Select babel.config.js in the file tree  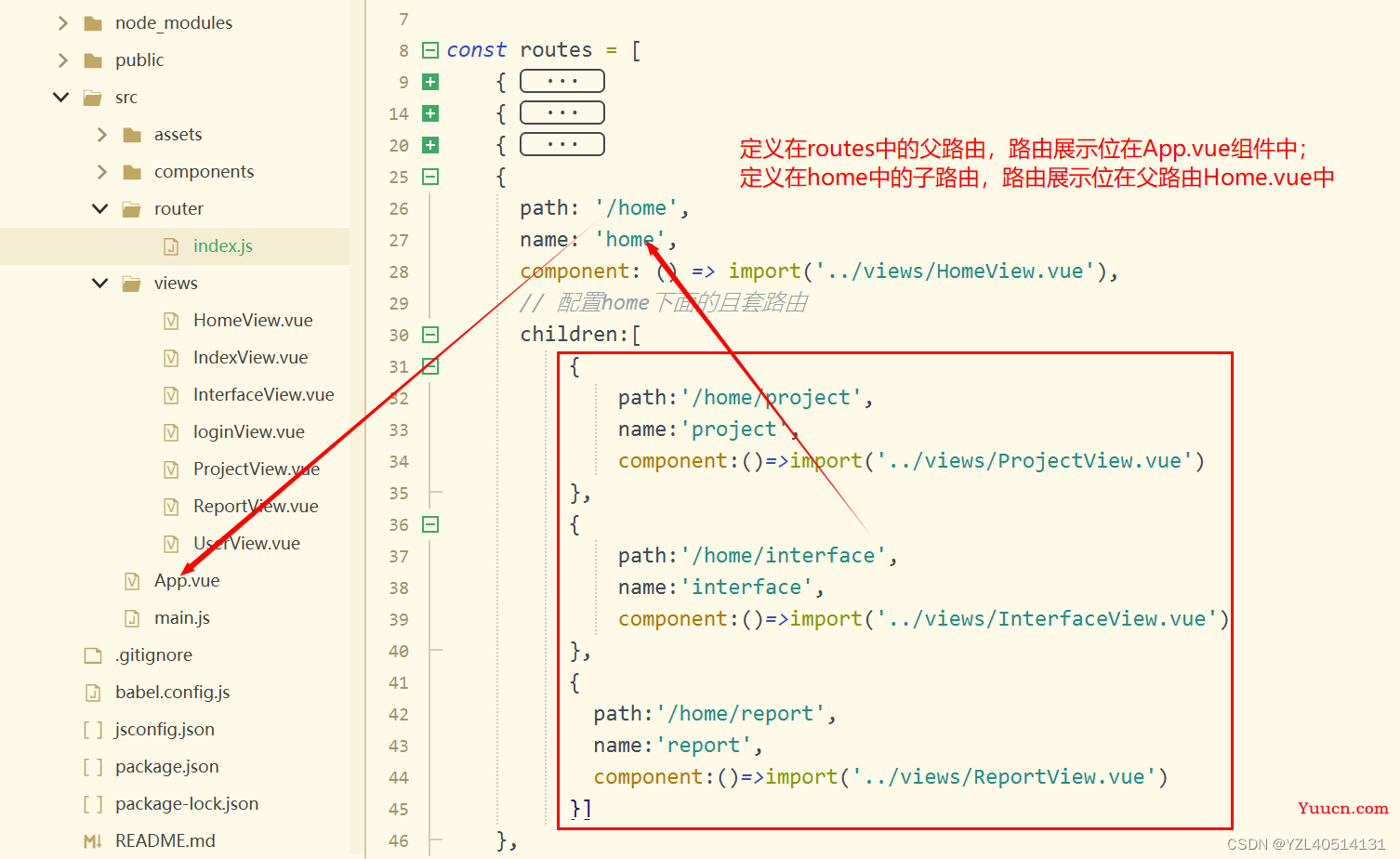pos(172,693)
